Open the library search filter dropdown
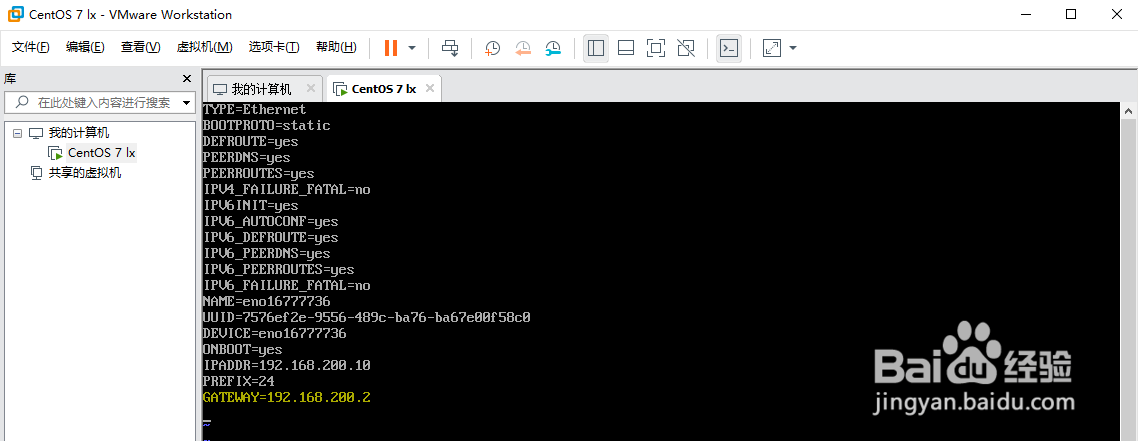 point(187,102)
